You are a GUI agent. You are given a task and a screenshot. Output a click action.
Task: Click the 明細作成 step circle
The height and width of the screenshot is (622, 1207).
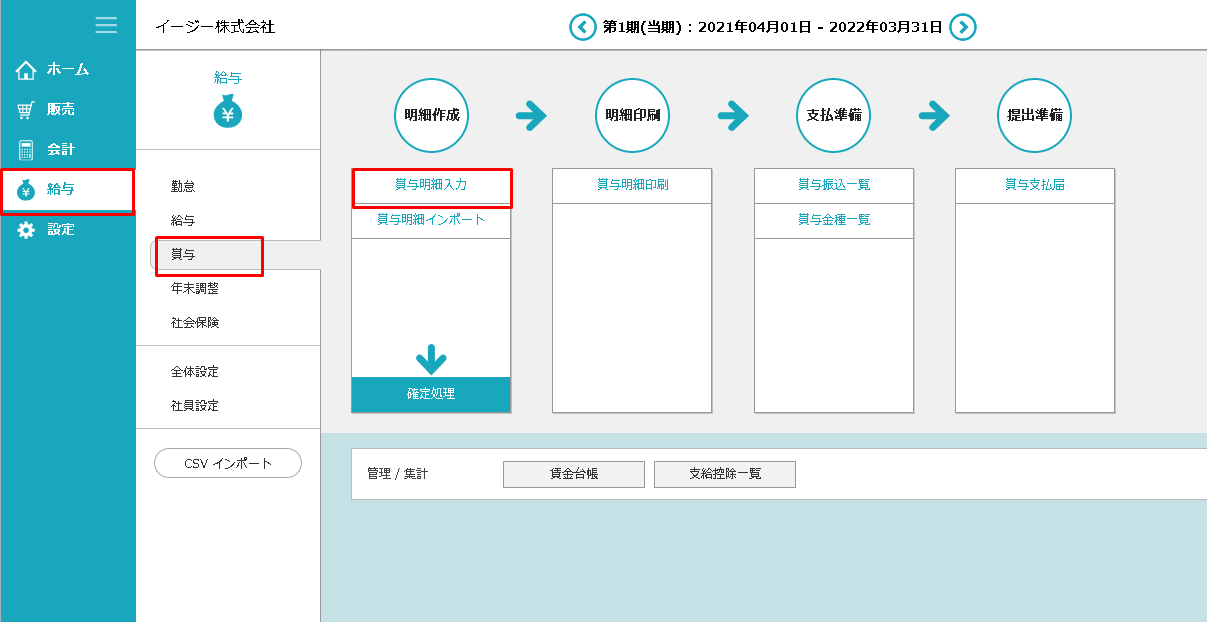[431, 116]
